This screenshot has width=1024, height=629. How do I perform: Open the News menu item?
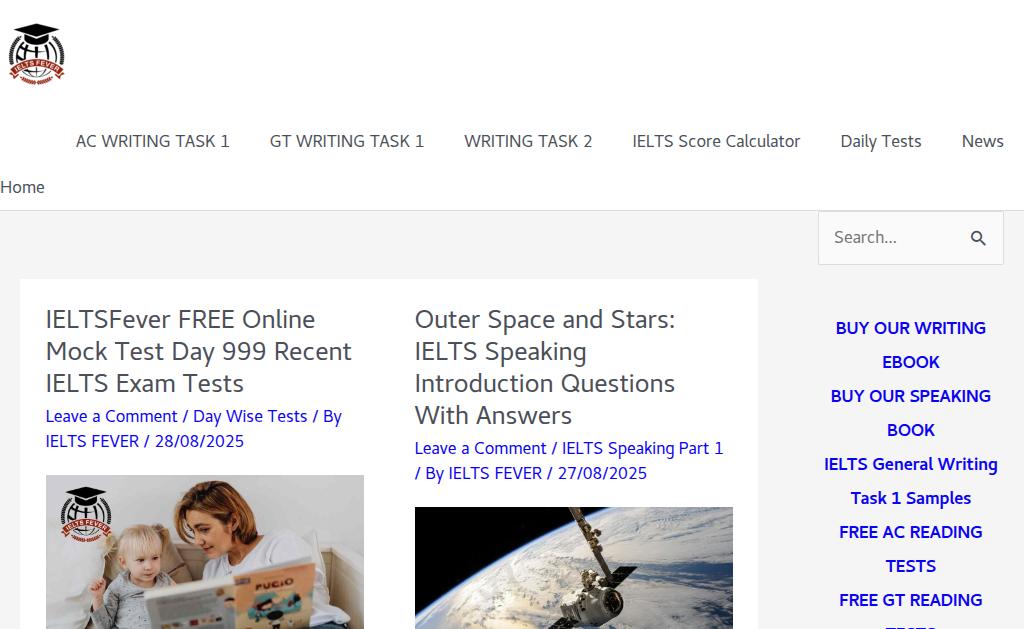[983, 141]
